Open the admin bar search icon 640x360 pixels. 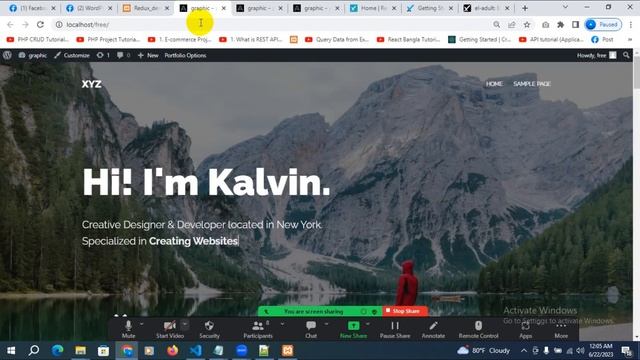pos(626,55)
